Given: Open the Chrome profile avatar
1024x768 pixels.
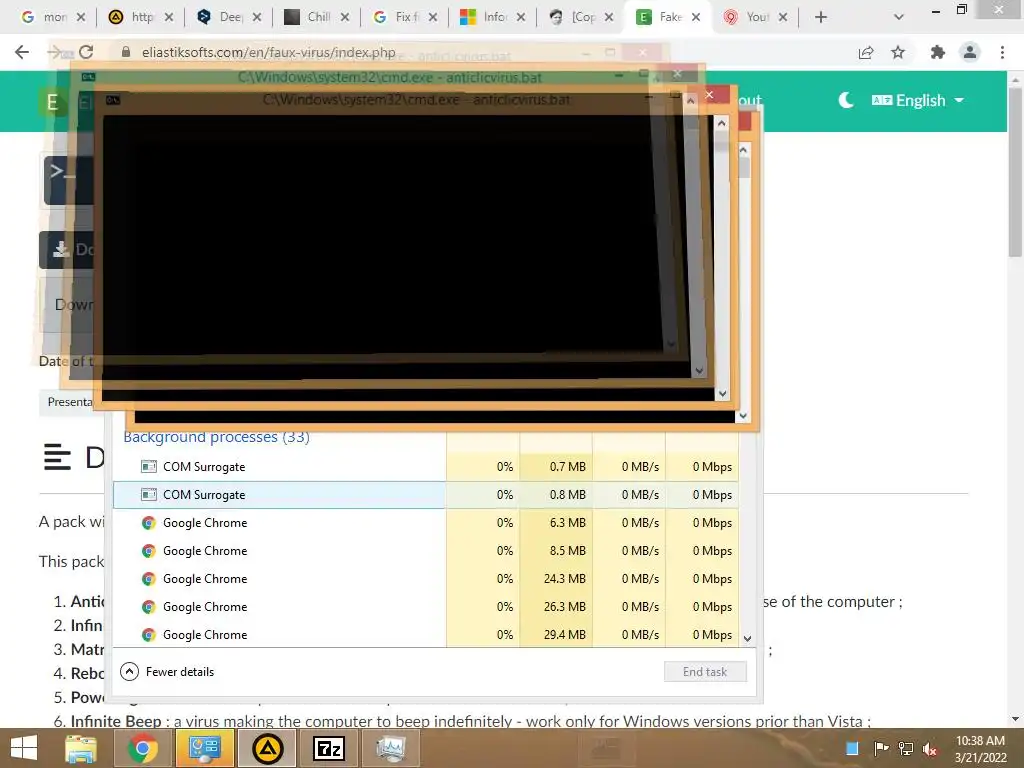Looking at the screenshot, I should pyautogui.click(x=970, y=52).
